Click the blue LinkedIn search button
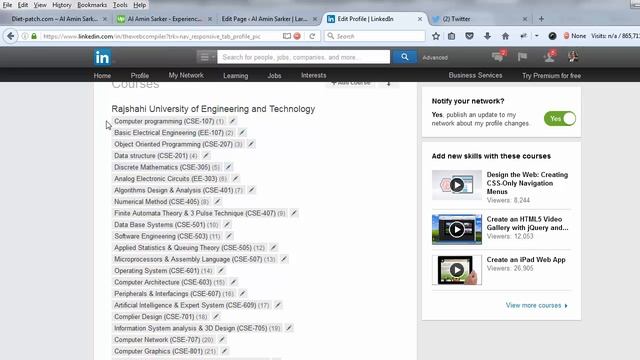Screen dimensions: 640x360 404,57
